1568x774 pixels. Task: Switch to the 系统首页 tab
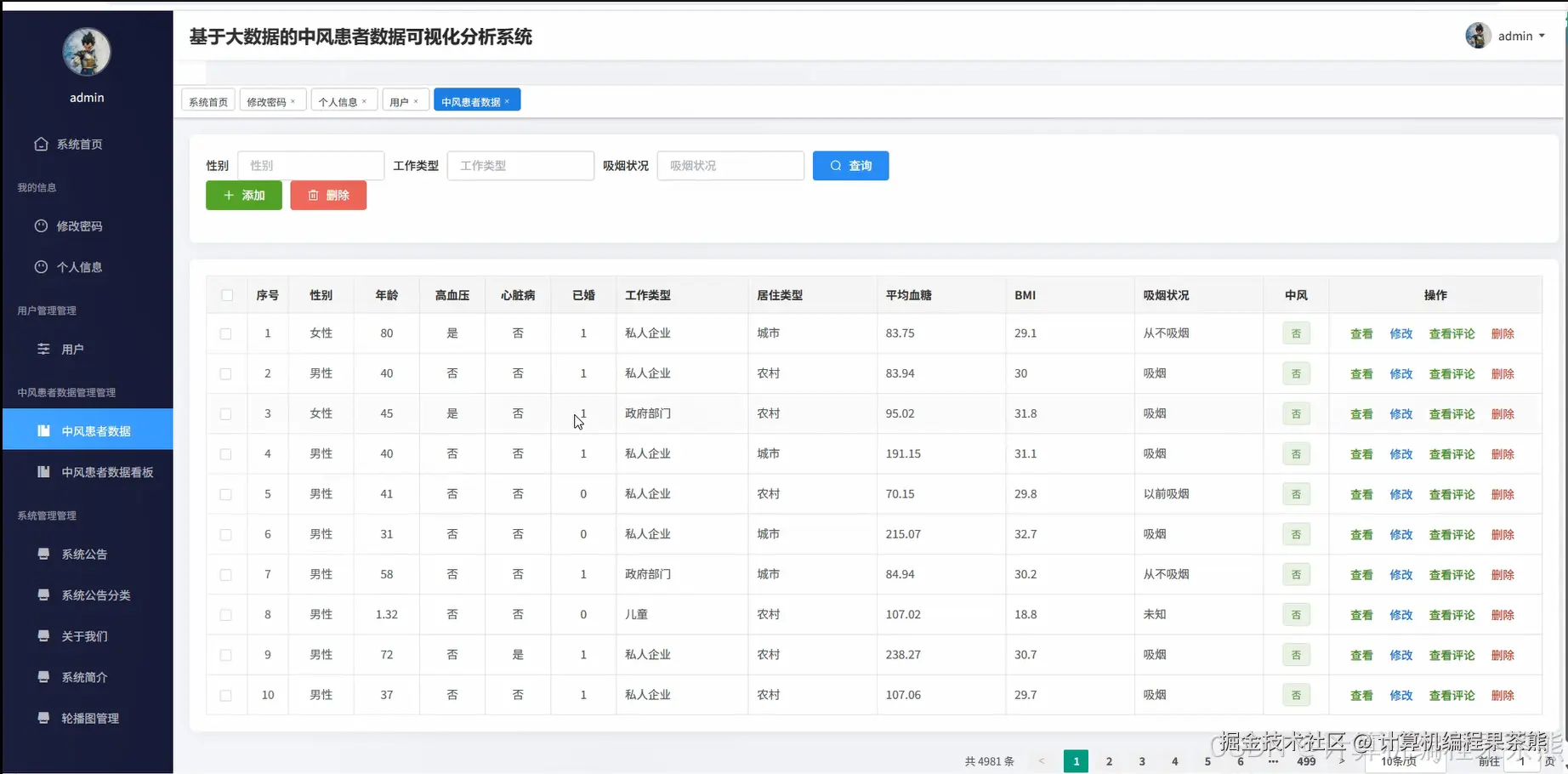(207, 100)
